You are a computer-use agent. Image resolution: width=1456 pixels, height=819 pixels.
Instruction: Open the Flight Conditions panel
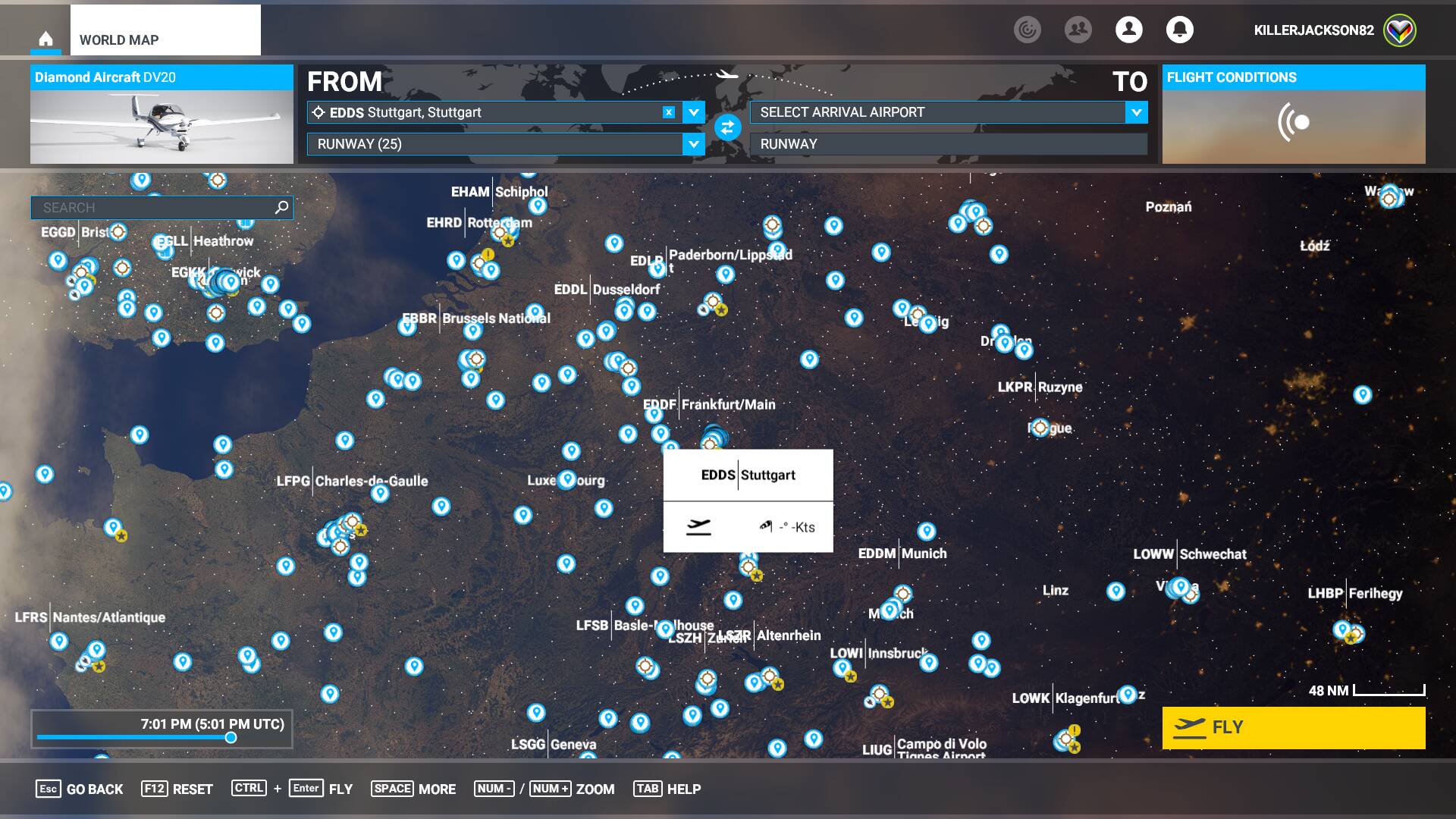click(1293, 115)
